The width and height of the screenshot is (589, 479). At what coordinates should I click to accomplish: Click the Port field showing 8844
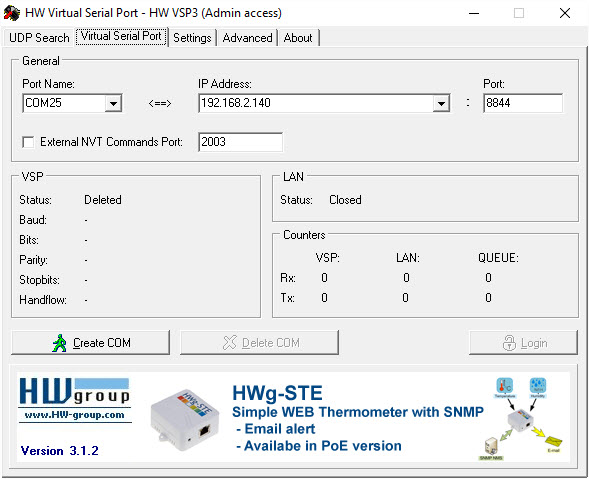523,103
